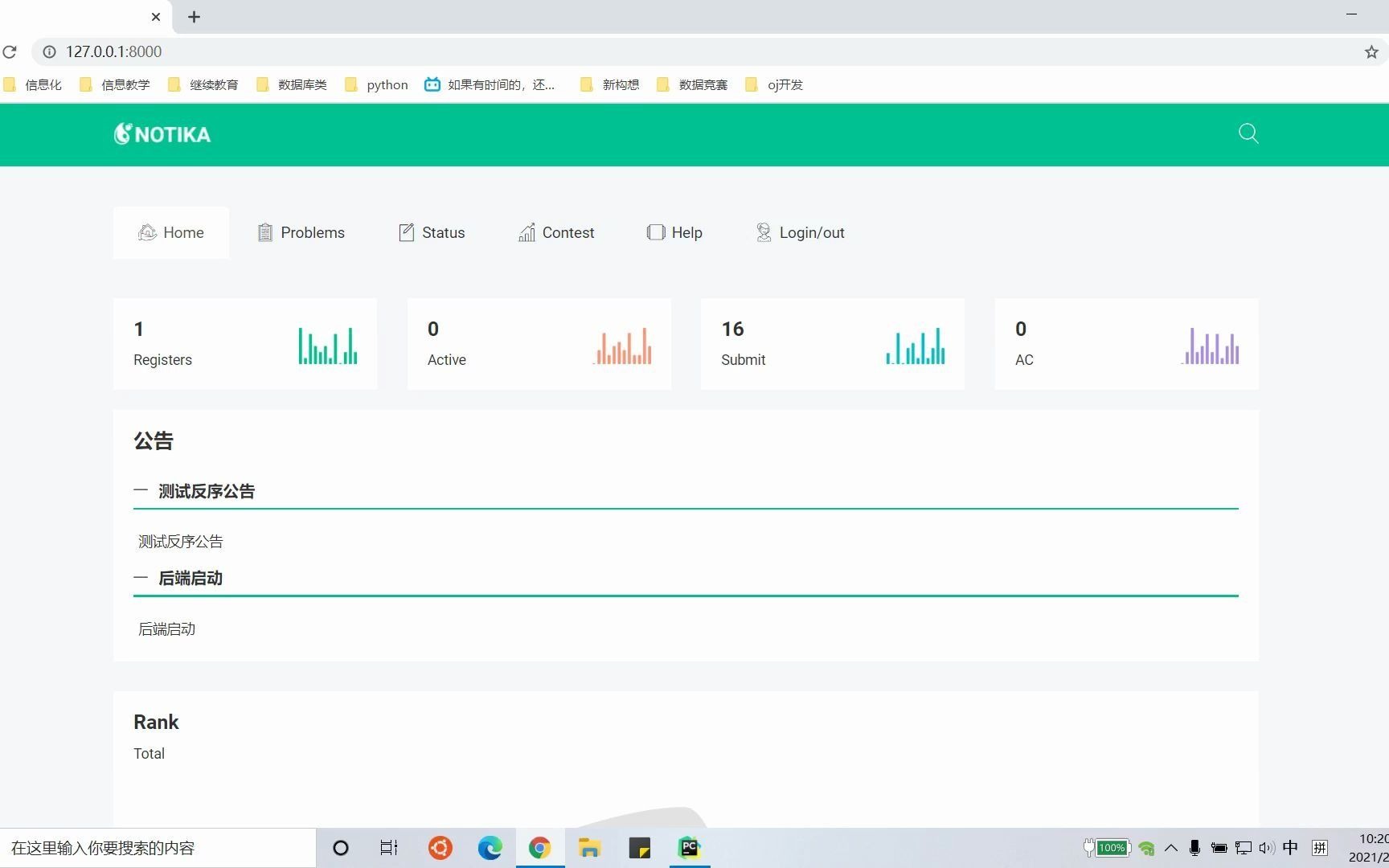Click the microphone tray icon
The width and height of the screenshot is (1389, 868).
(1194, 848)
